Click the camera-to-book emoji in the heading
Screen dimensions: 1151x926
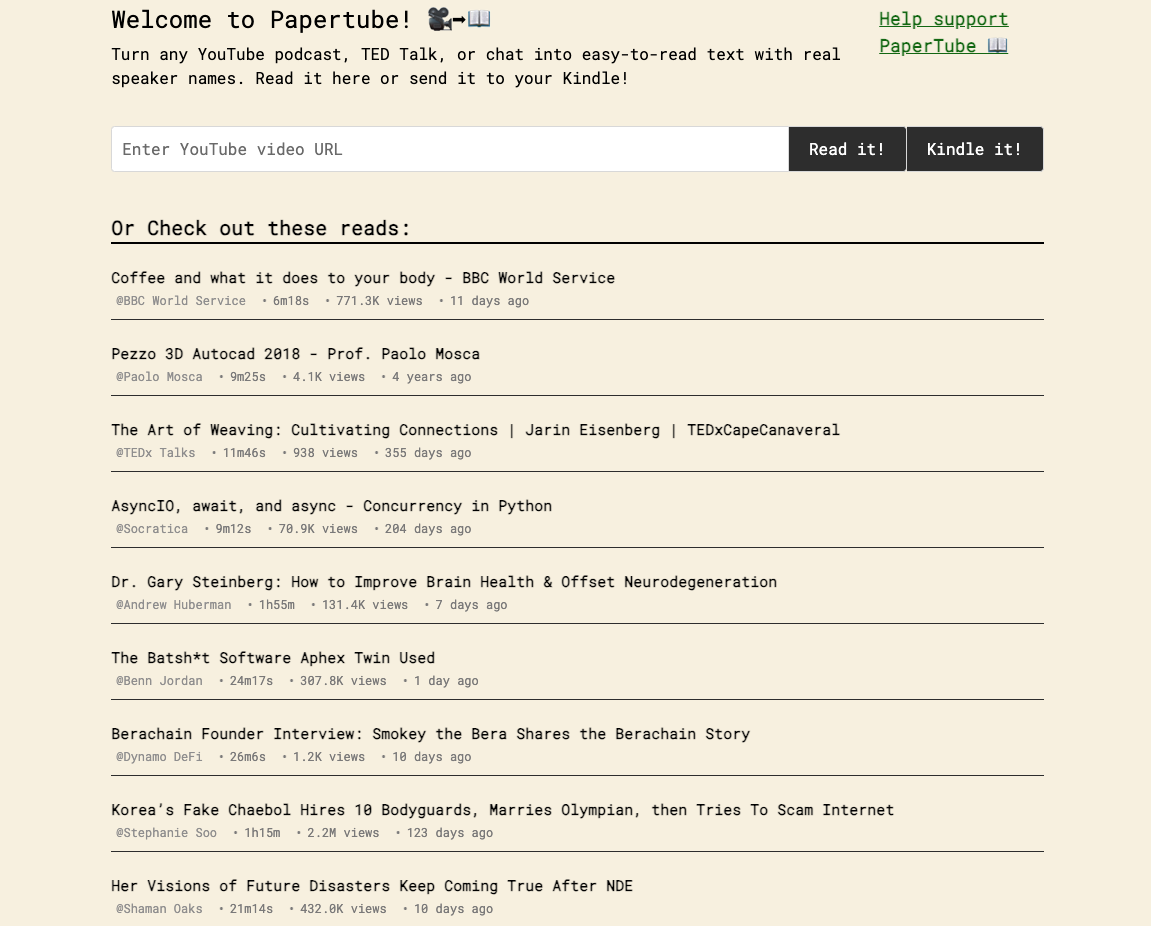[x=459, y=19]
